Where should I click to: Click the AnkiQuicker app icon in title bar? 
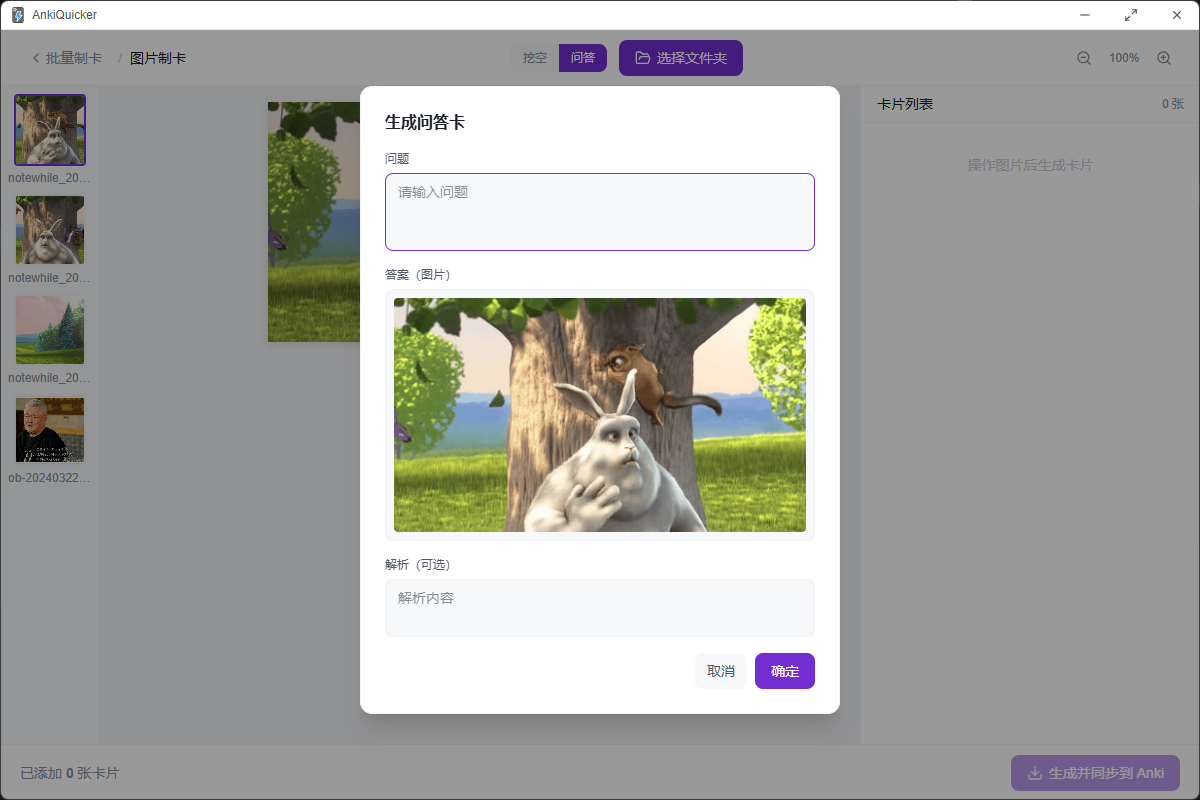[x=18, y=15]
